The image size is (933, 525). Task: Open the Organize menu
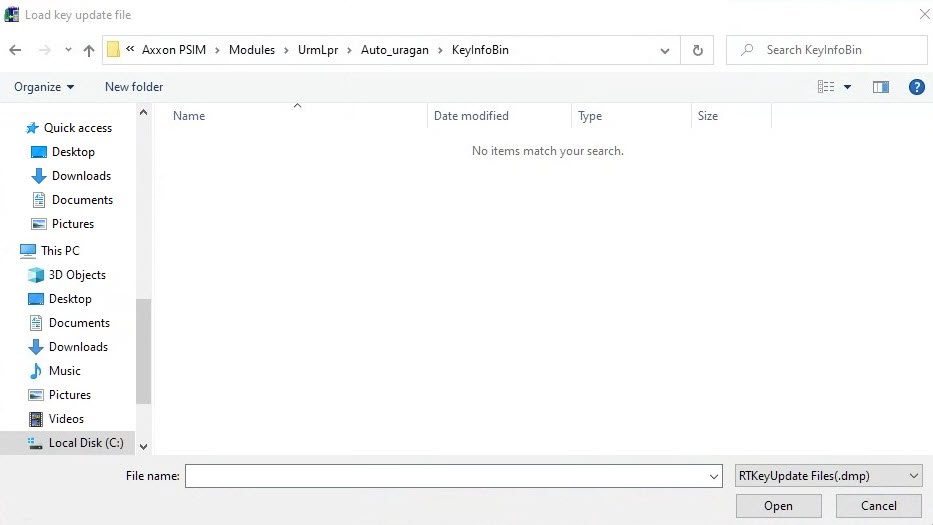(44, 87)
